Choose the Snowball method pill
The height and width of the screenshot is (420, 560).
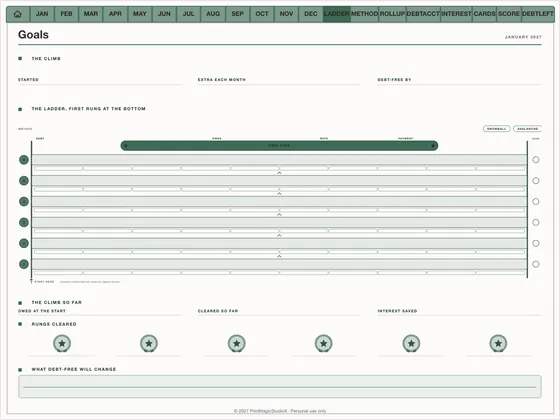point(496,129)
